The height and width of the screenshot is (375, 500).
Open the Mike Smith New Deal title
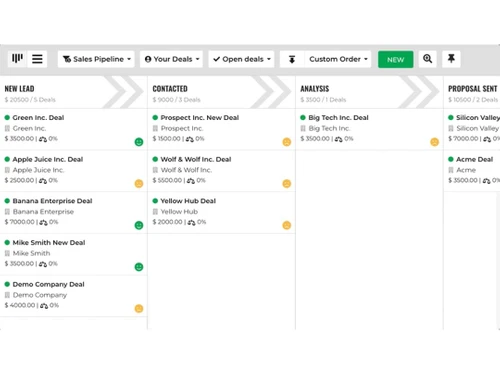tap(49, 243)
